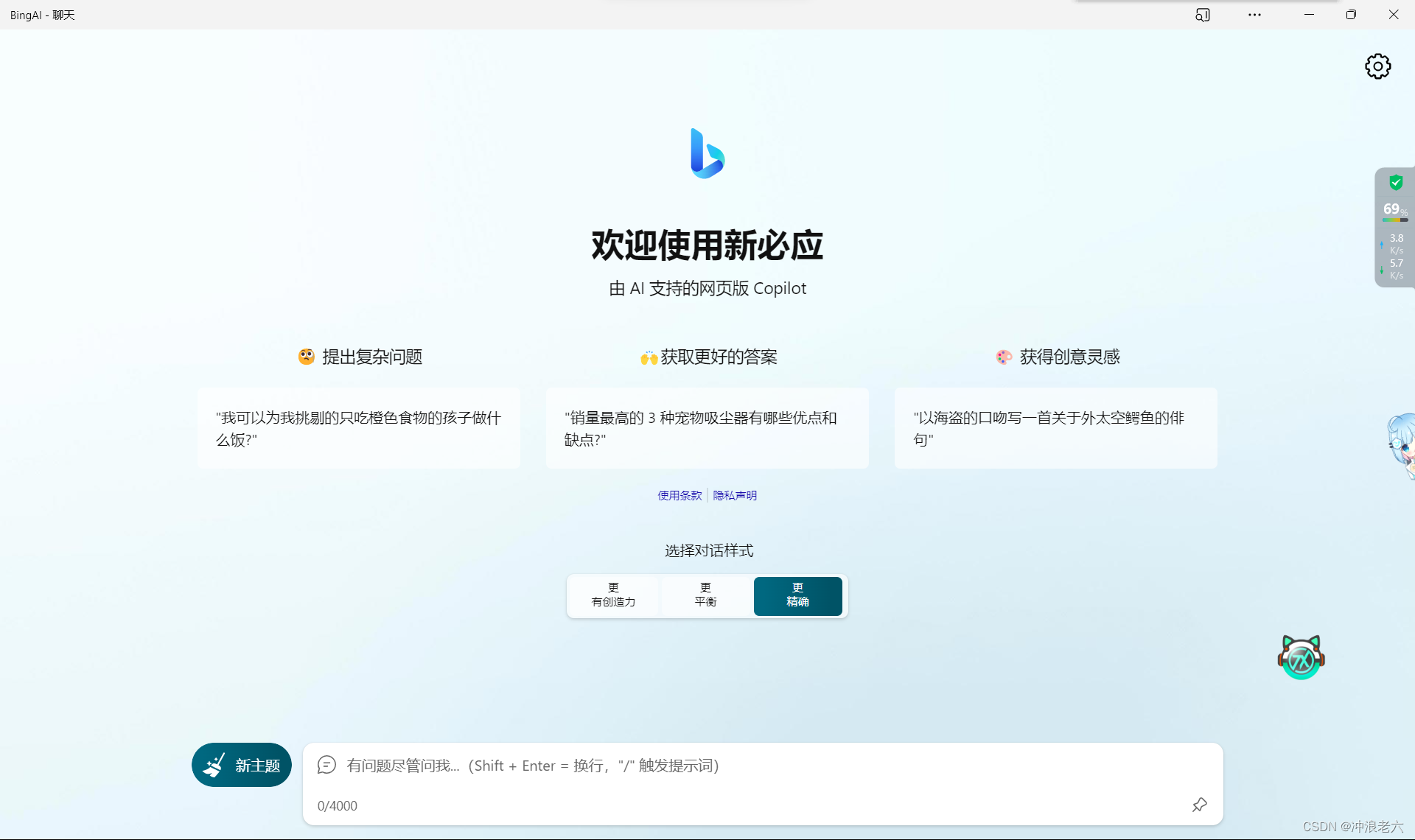Image resolution: width=1415 pixels, height=840 pixels.
Task: Open the title bar three-dots menu
Action: click(1254, 15)
